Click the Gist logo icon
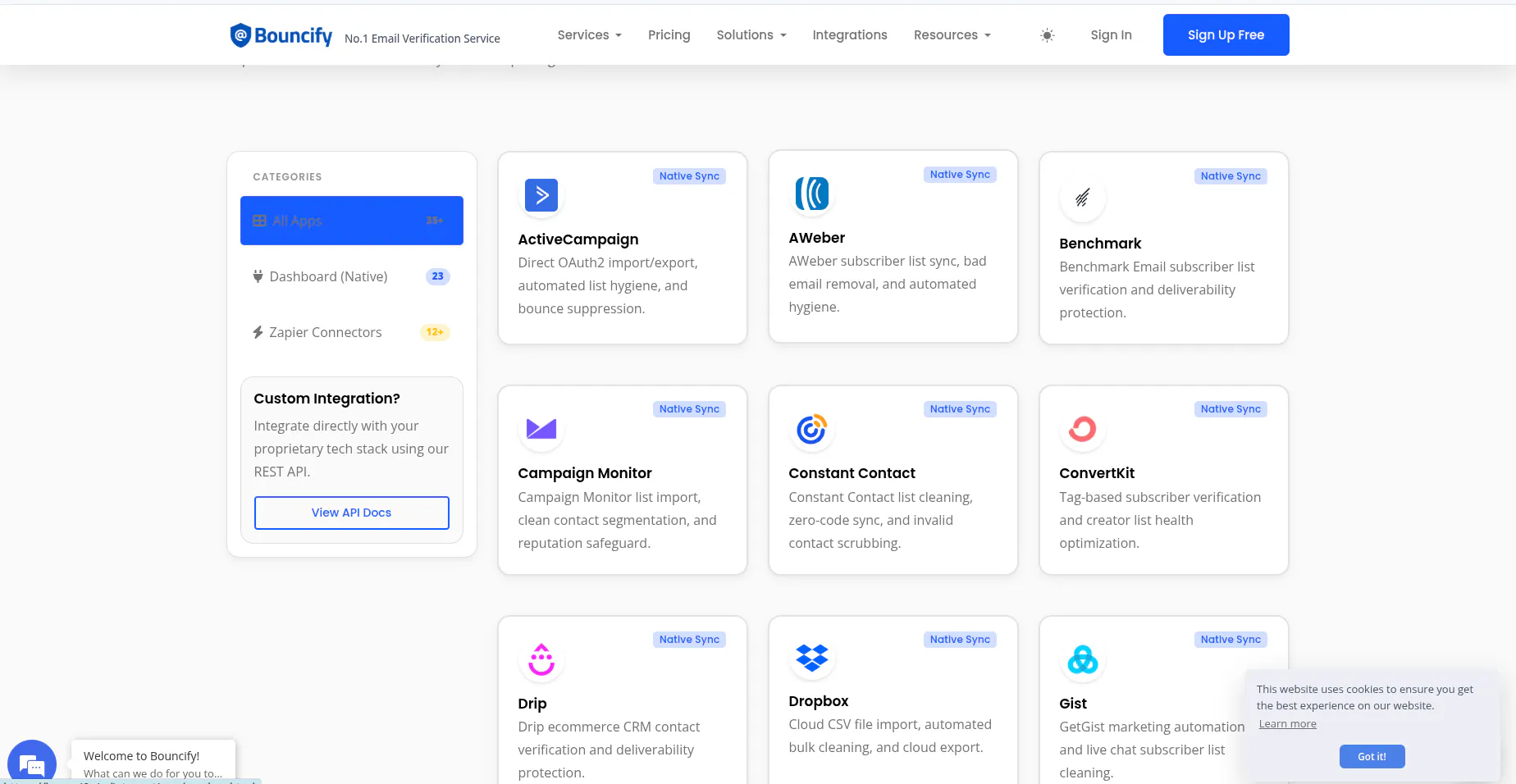Screen dimensions: 1516x784 1083,659
